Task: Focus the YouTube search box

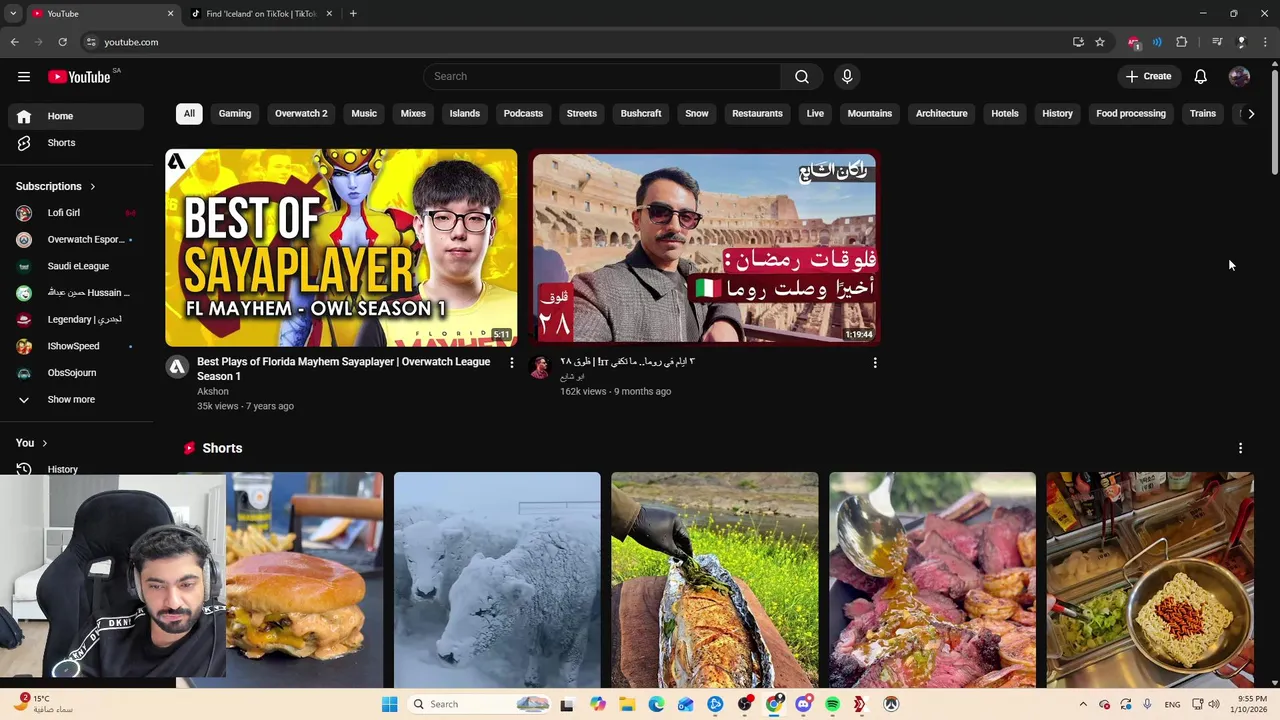Action: (602, 76)
